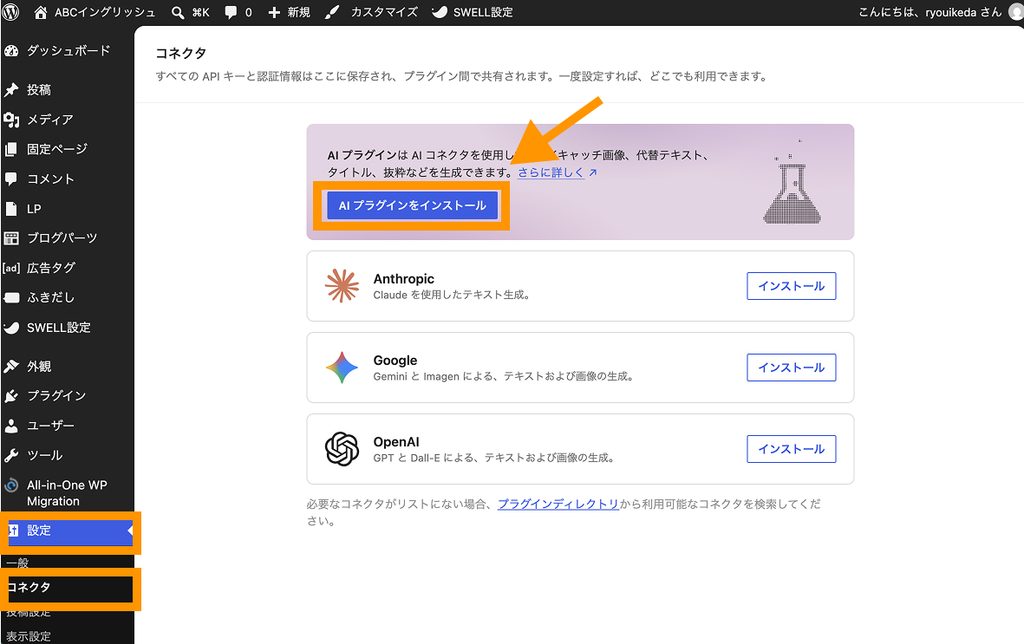Open comments bubble icon in admin bar
Image resolution: width=1024 pixels, height=644 pixels.
click(x=231, y=12)
